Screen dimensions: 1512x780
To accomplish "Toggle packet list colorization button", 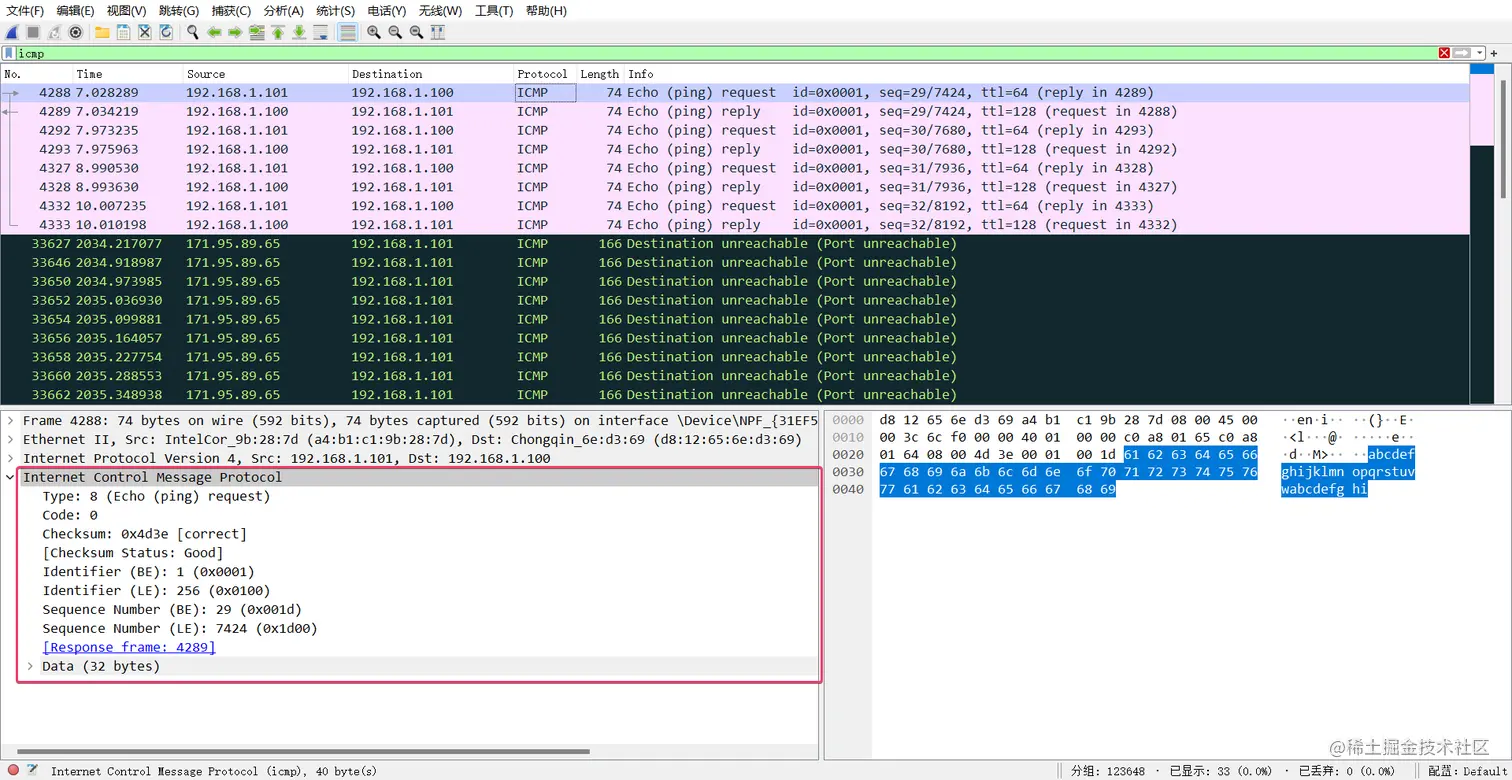I will point(347,32).
